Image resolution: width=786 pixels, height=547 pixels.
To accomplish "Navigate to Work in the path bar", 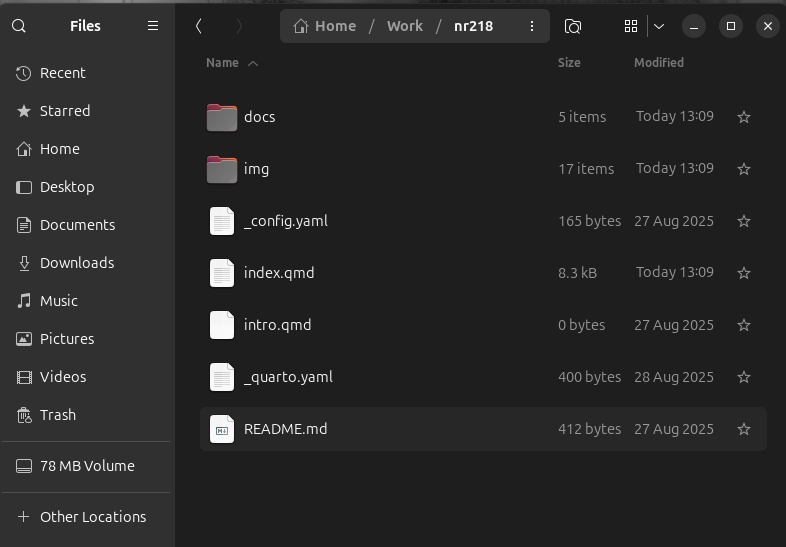I will [x=405, y=26].
